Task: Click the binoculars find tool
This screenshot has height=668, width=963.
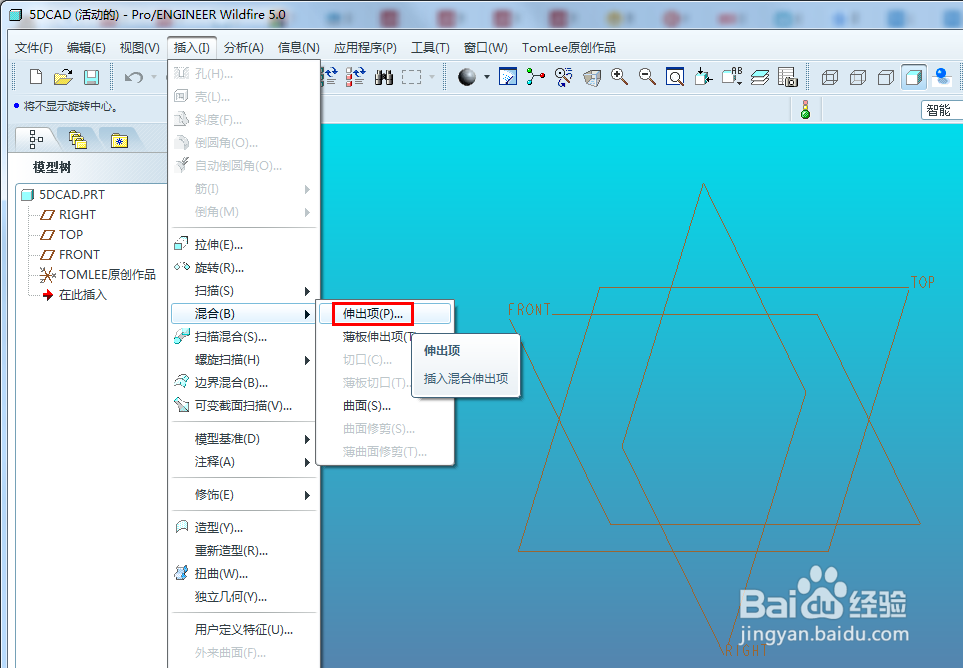Action: (384, 77)
